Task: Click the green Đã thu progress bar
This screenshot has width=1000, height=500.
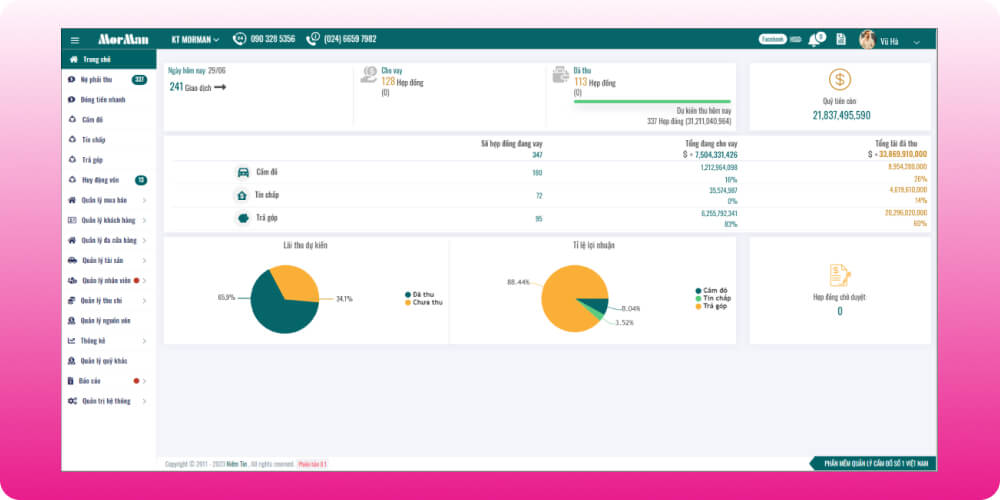Action: (652, 101)
